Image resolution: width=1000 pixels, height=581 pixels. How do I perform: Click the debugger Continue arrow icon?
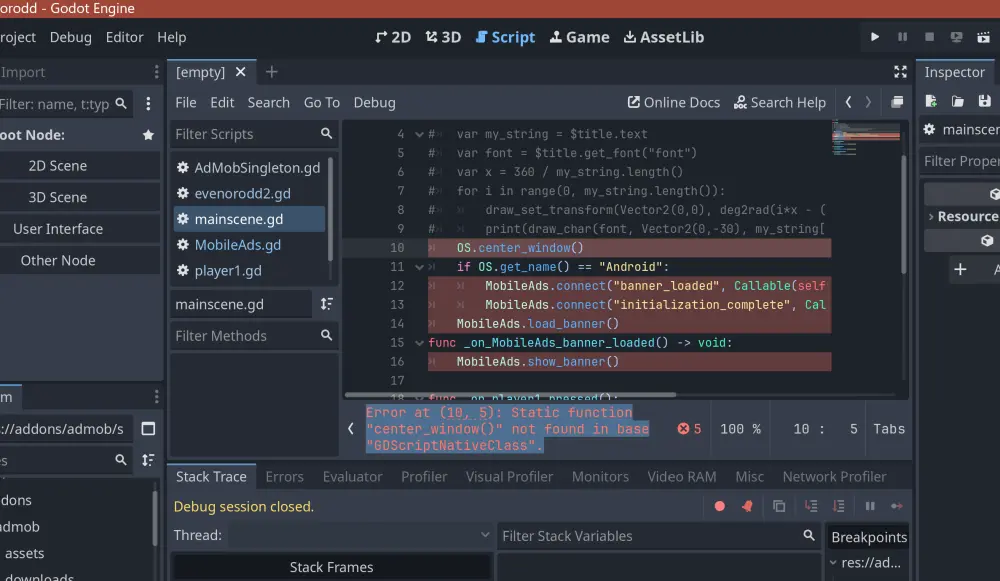click(897, 506)
